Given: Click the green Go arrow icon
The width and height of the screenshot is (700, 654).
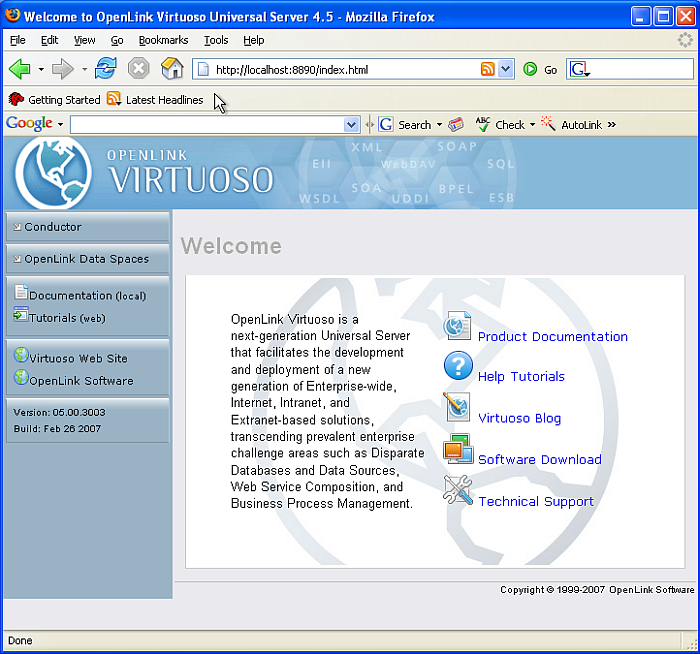Looking at the screenshot, I should [x=530, y=69].
